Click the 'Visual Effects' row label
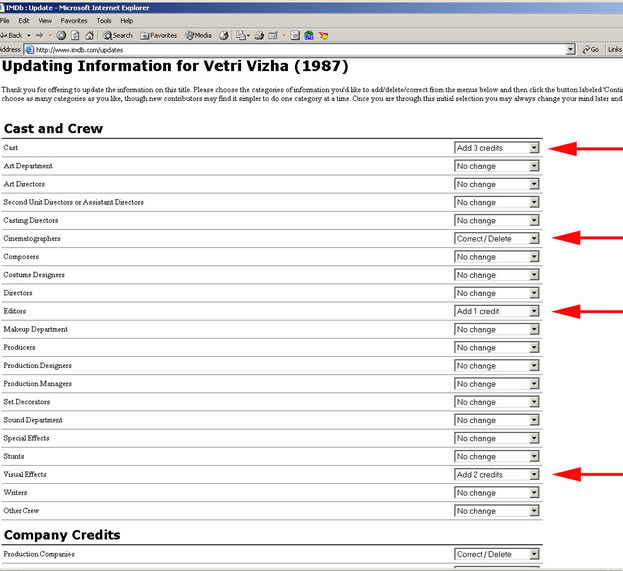 [25, 474]
